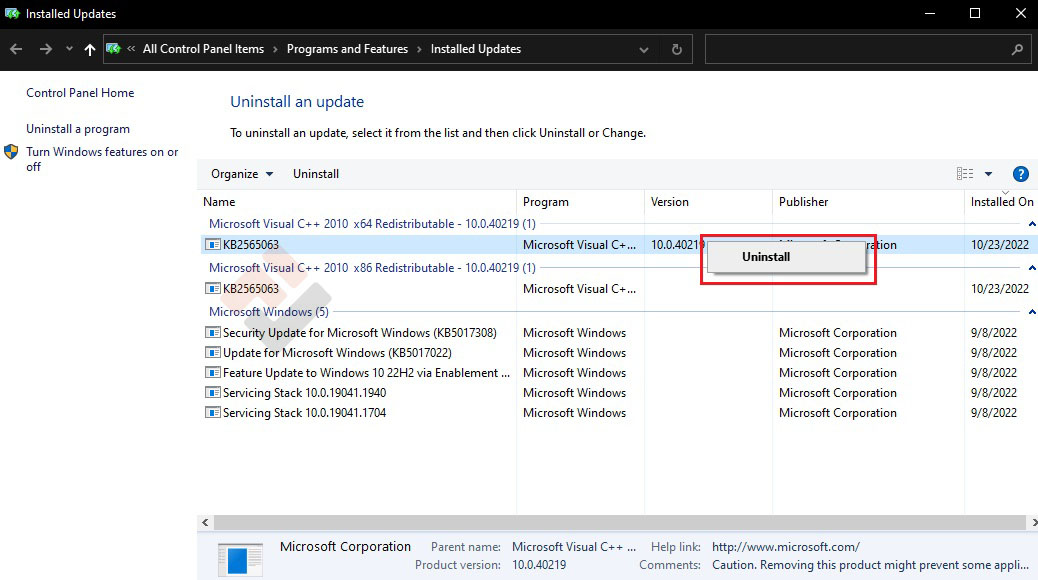Click Uninstall in the toolbar
The height and width of the screenshot is (580, 1038).
tap(316, 174)
